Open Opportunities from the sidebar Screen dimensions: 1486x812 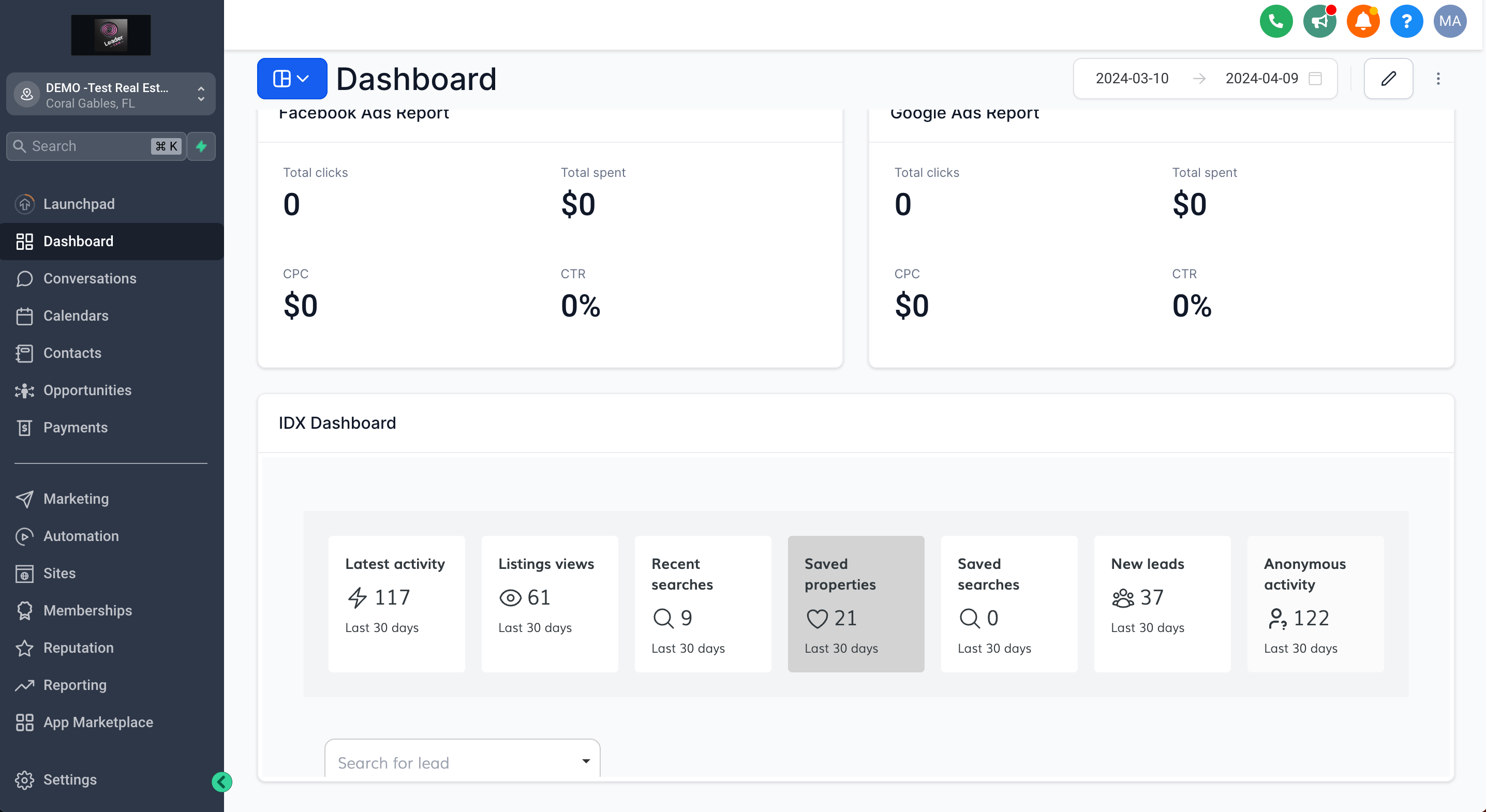pyautogui.click(x=87, y=390)
